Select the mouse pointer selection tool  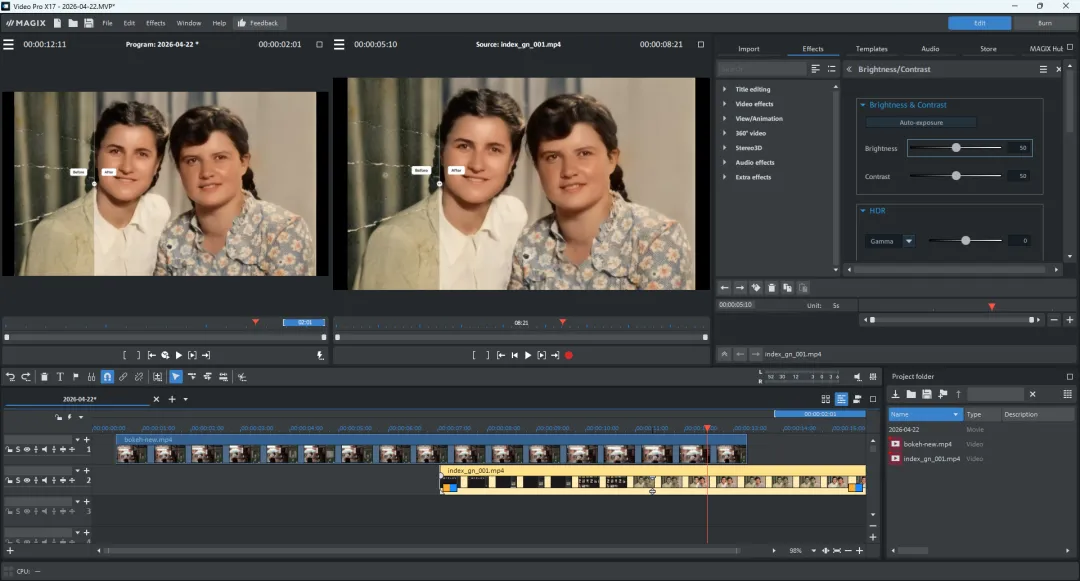pos(176,377)
